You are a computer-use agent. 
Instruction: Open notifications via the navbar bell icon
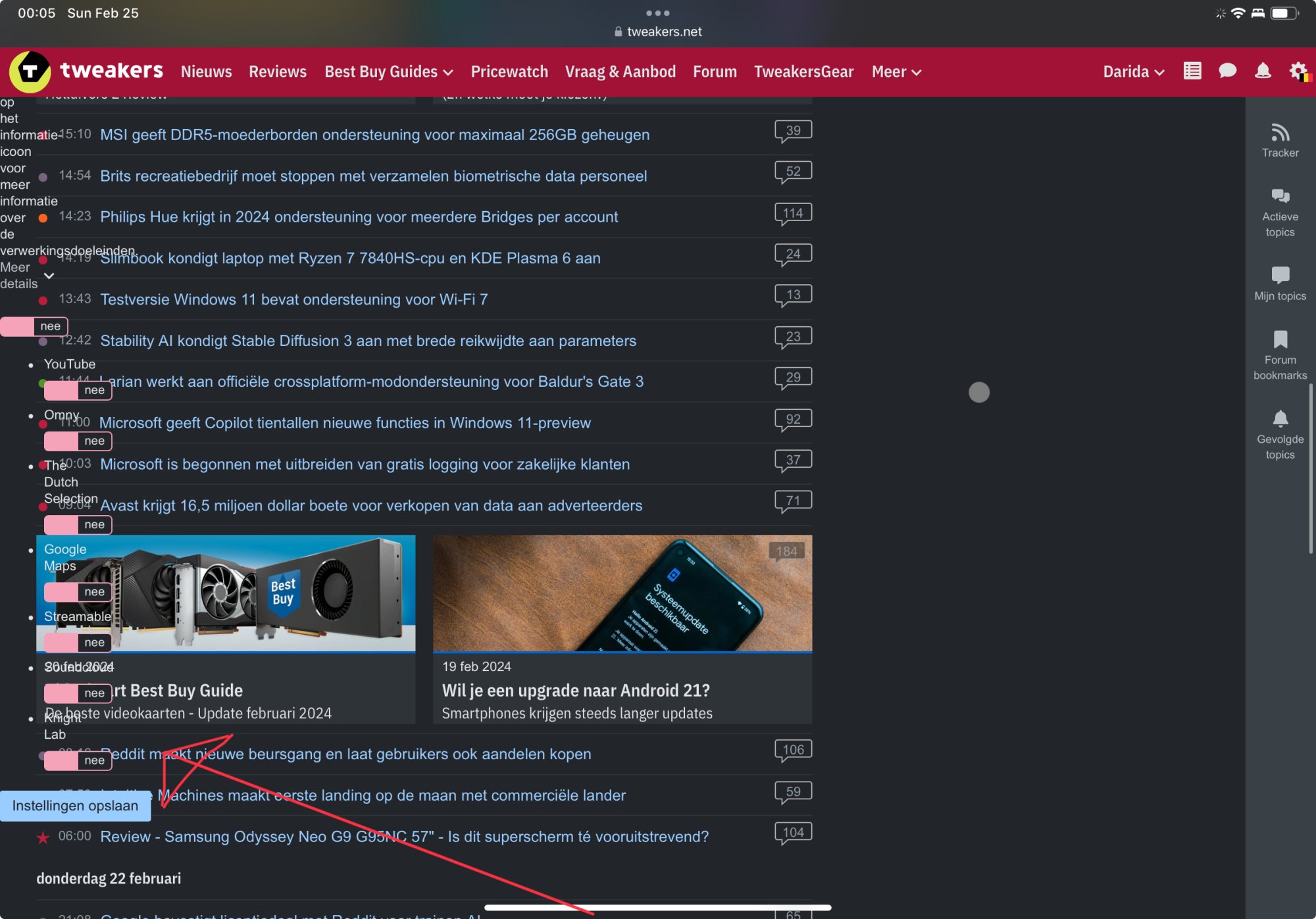point(1262,71)
